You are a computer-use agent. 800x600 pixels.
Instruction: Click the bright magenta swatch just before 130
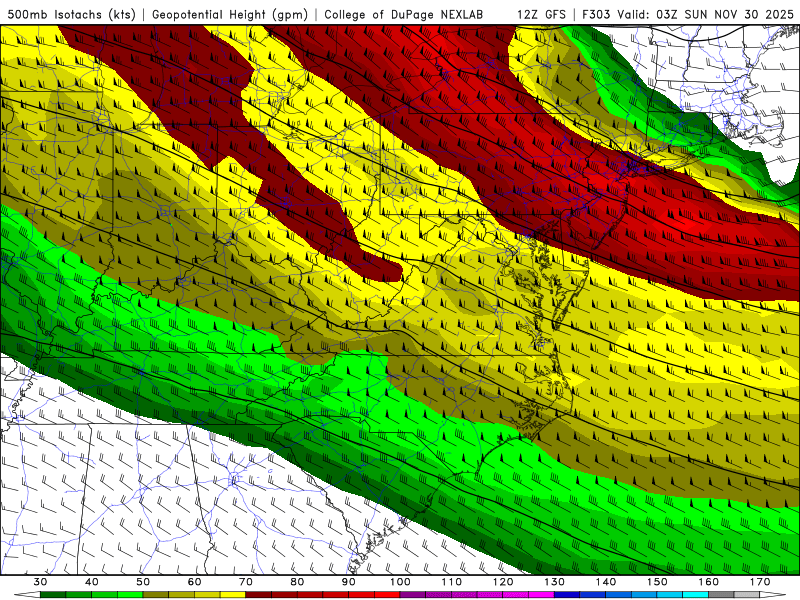tap(541, 595)
